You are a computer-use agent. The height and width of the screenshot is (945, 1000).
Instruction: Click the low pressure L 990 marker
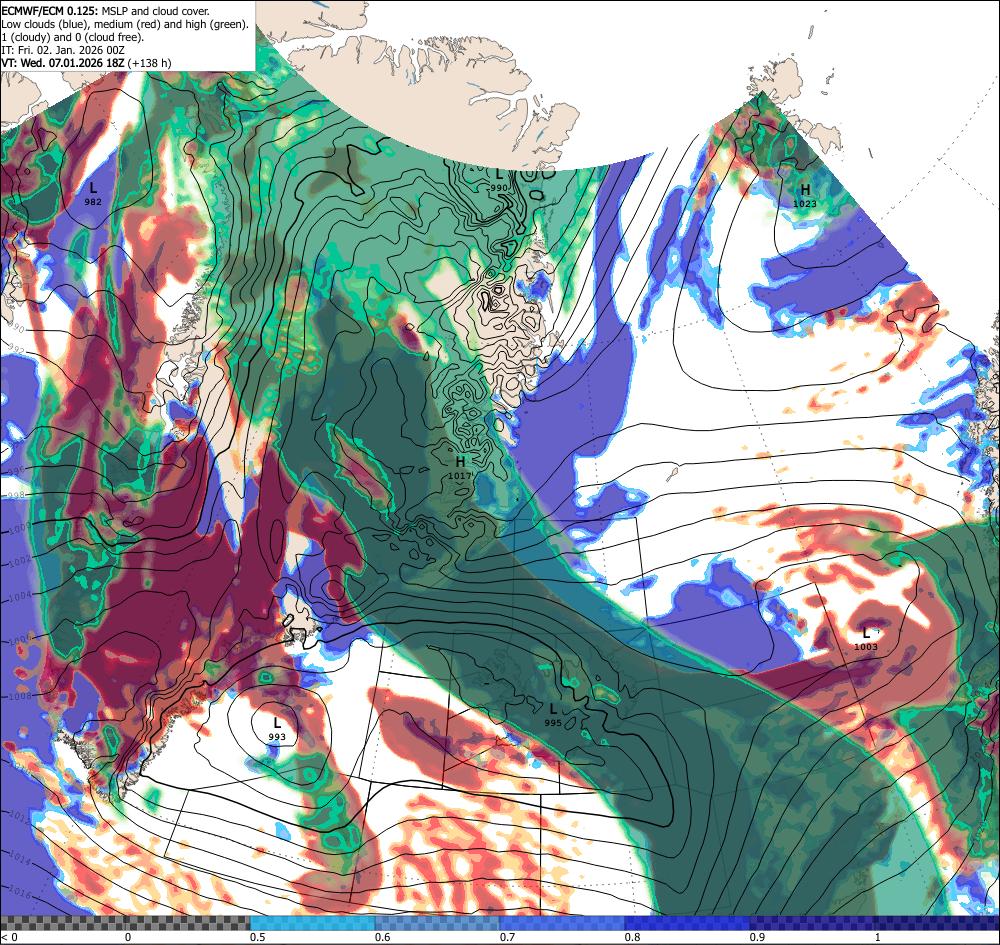[x=499, y=180]
